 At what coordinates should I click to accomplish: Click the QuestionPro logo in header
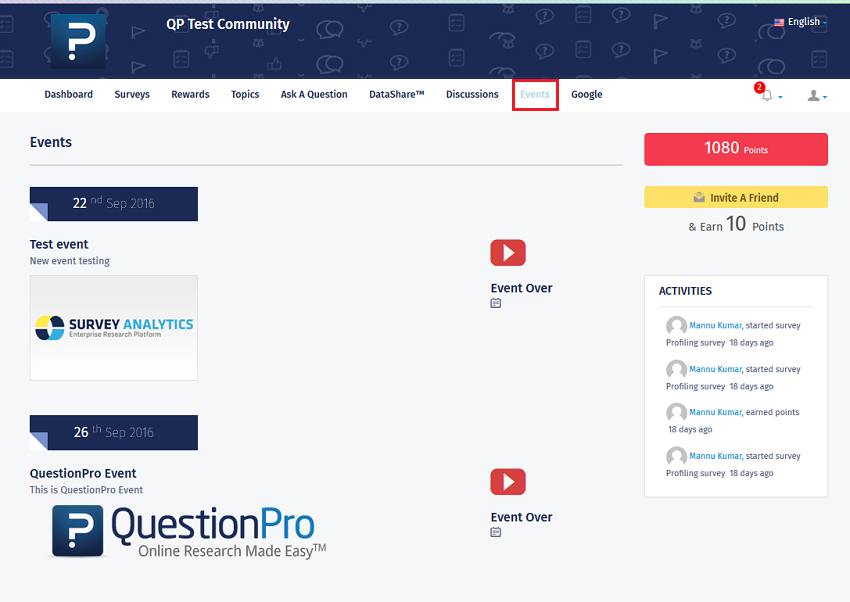pyautogui.click(x=78, y=41)
